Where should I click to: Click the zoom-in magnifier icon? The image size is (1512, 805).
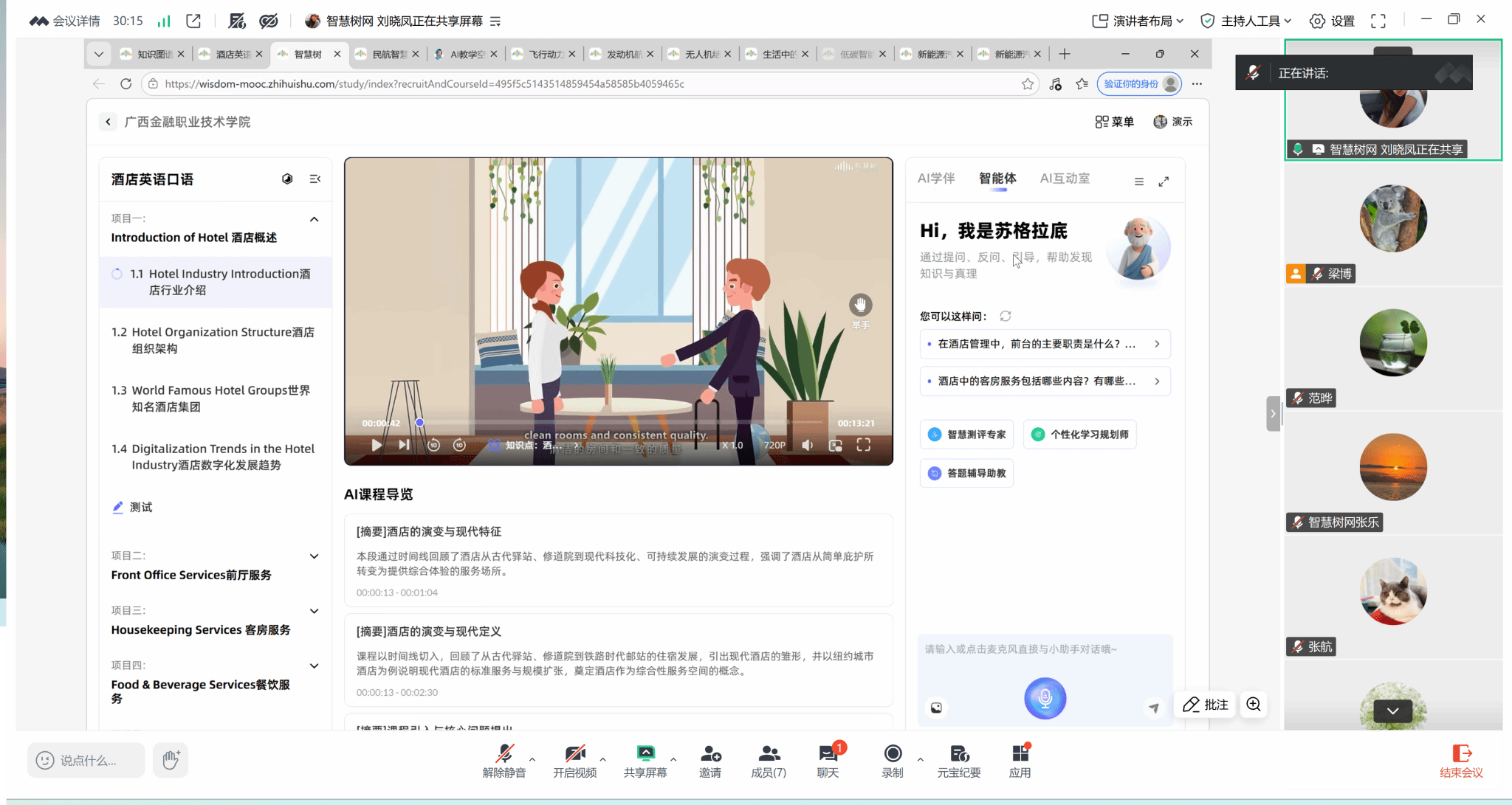pos(1254,705)
